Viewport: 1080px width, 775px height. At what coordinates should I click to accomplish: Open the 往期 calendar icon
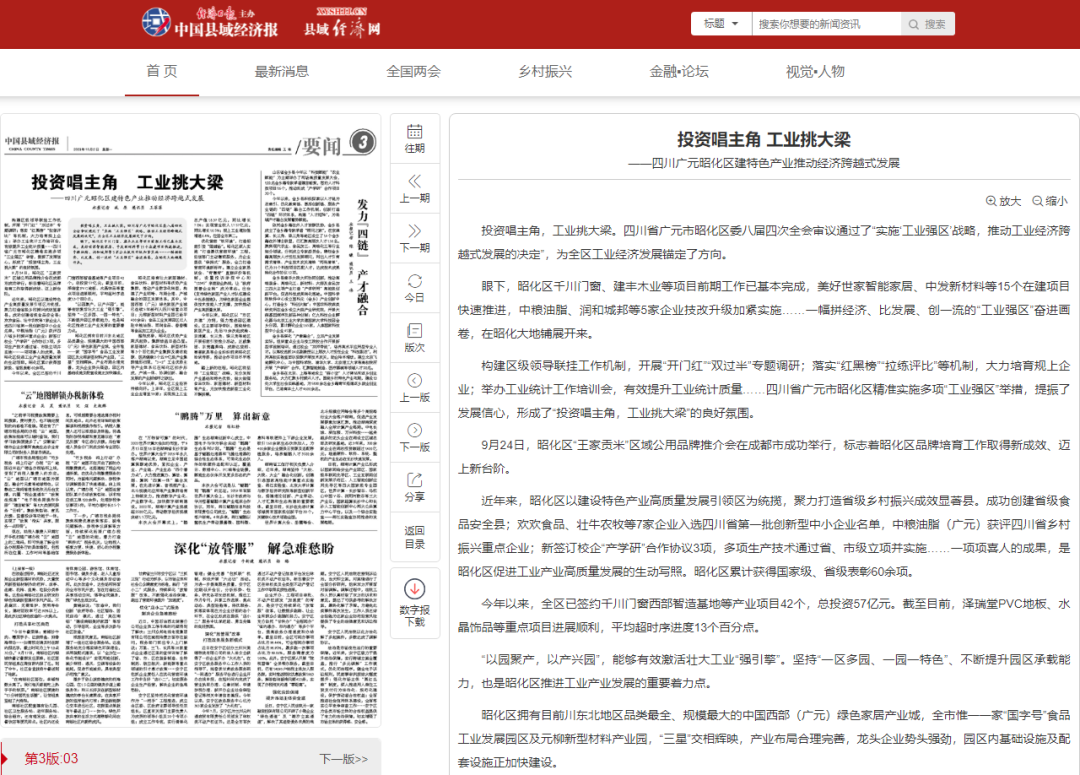click(x=415, y=138)
